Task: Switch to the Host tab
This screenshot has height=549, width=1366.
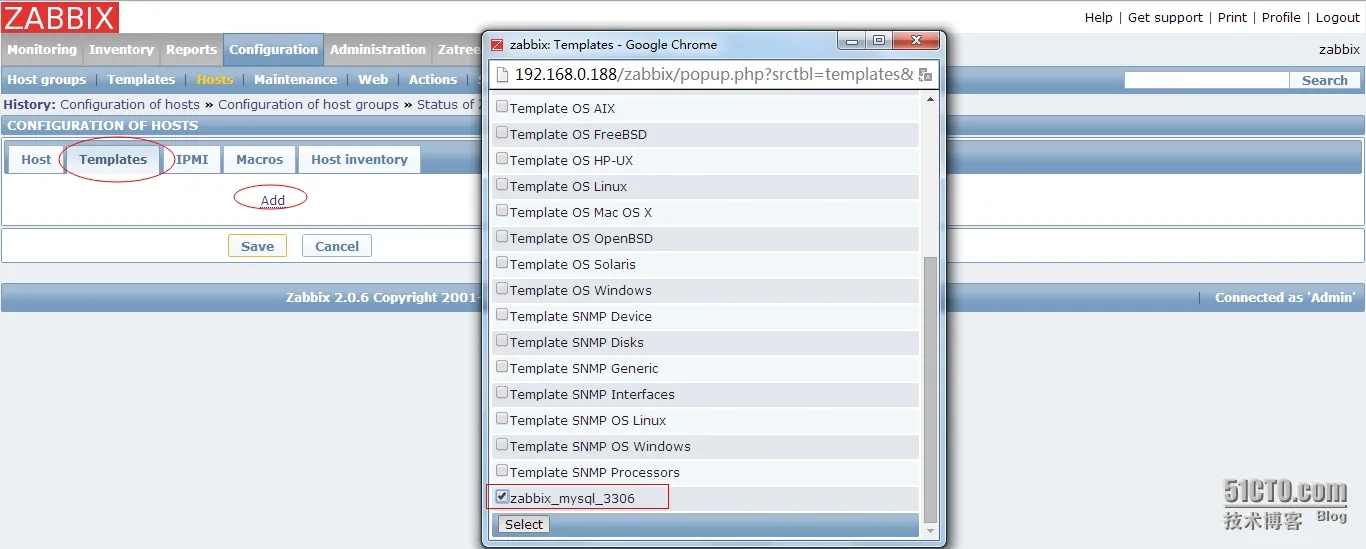Action: point(36,159)
